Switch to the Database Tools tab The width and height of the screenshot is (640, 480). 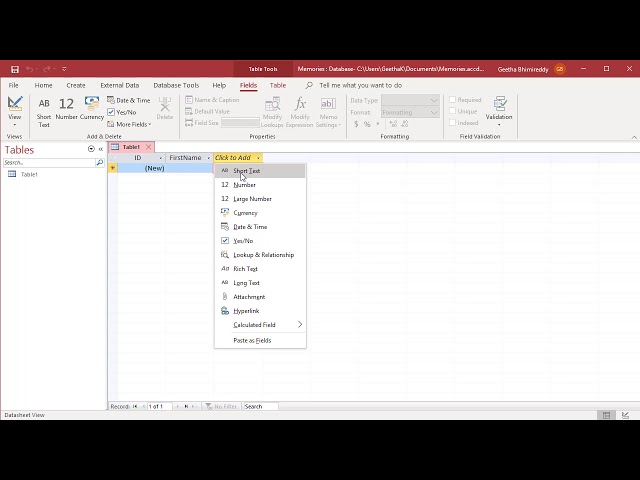click(x=176, y=85)
